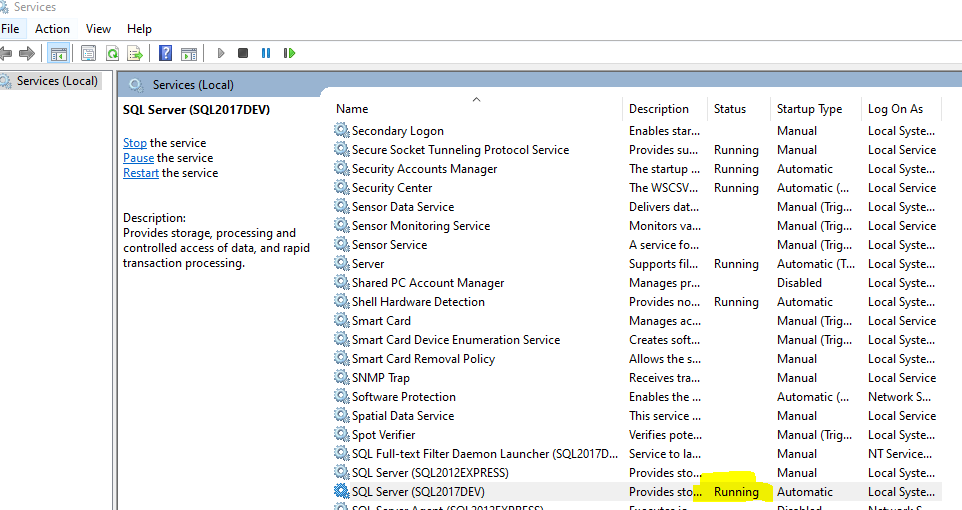
Task: Open the Action menu
Action: 52,29
